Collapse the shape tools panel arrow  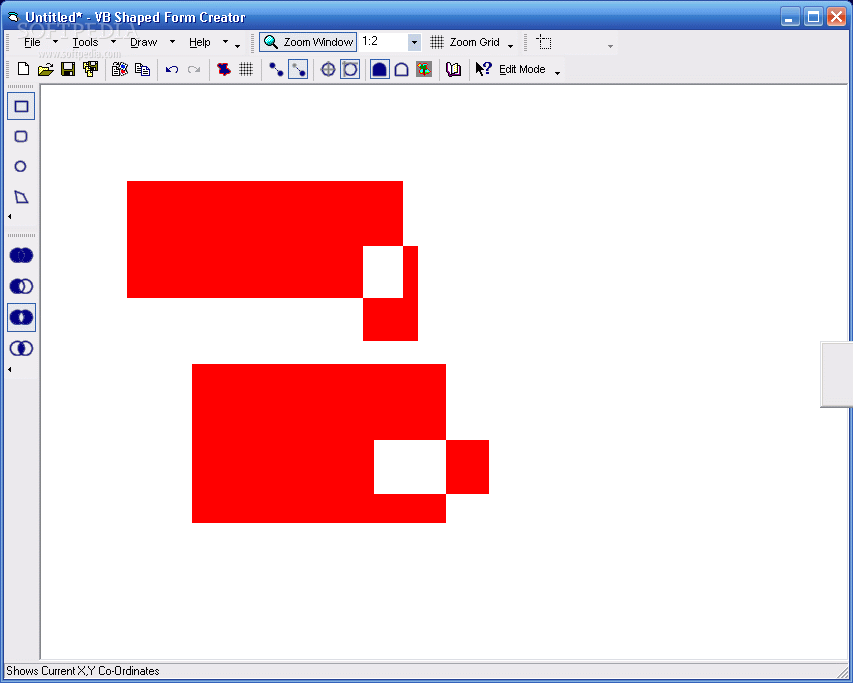pos(10,216)
